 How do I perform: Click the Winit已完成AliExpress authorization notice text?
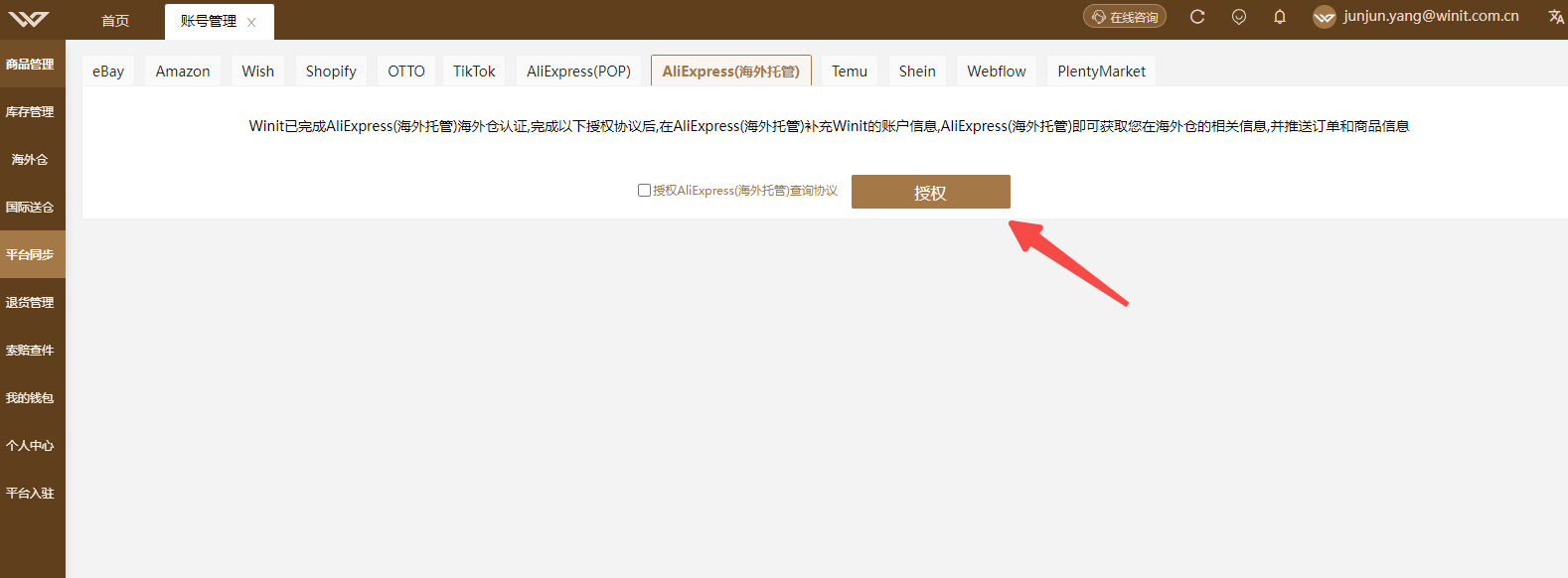click(x=829, y=126)
